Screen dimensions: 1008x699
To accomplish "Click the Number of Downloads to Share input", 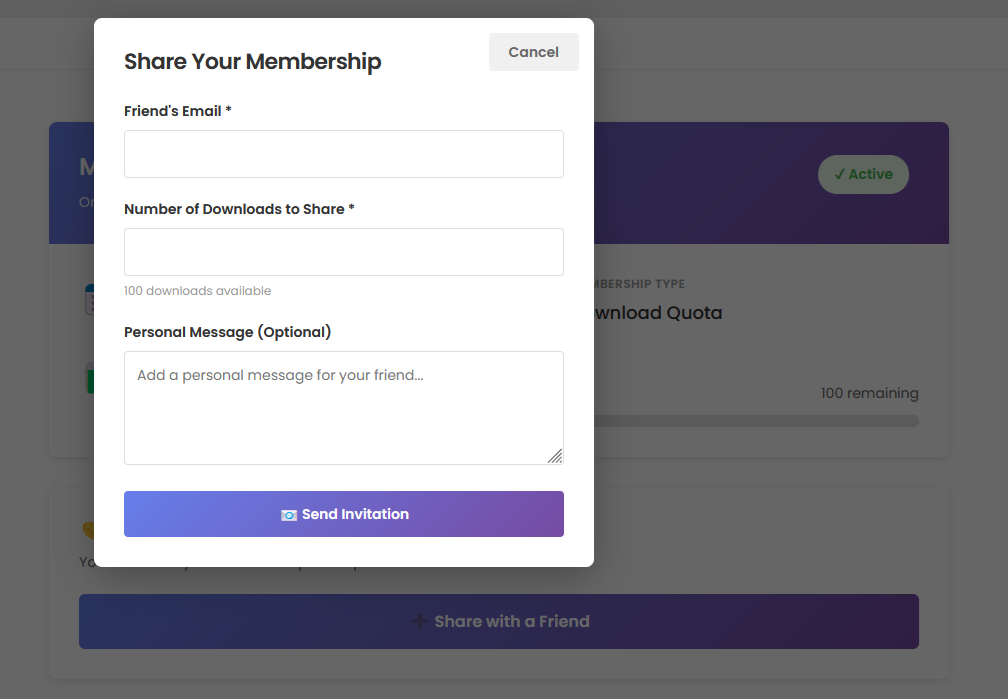I will 343,252.
